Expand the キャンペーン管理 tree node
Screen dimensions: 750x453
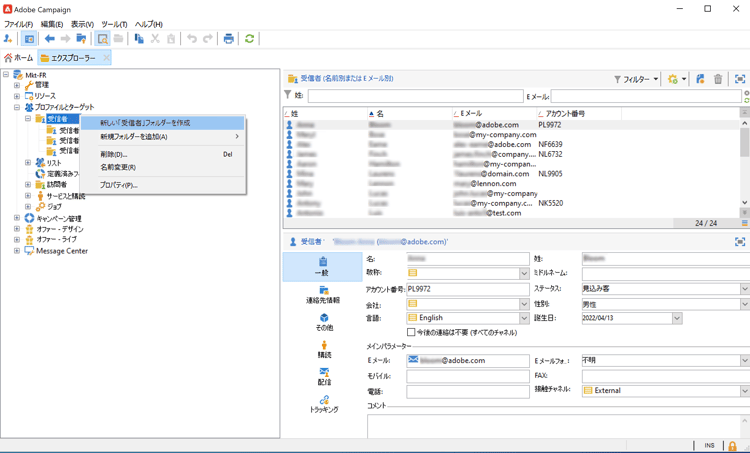17,218
